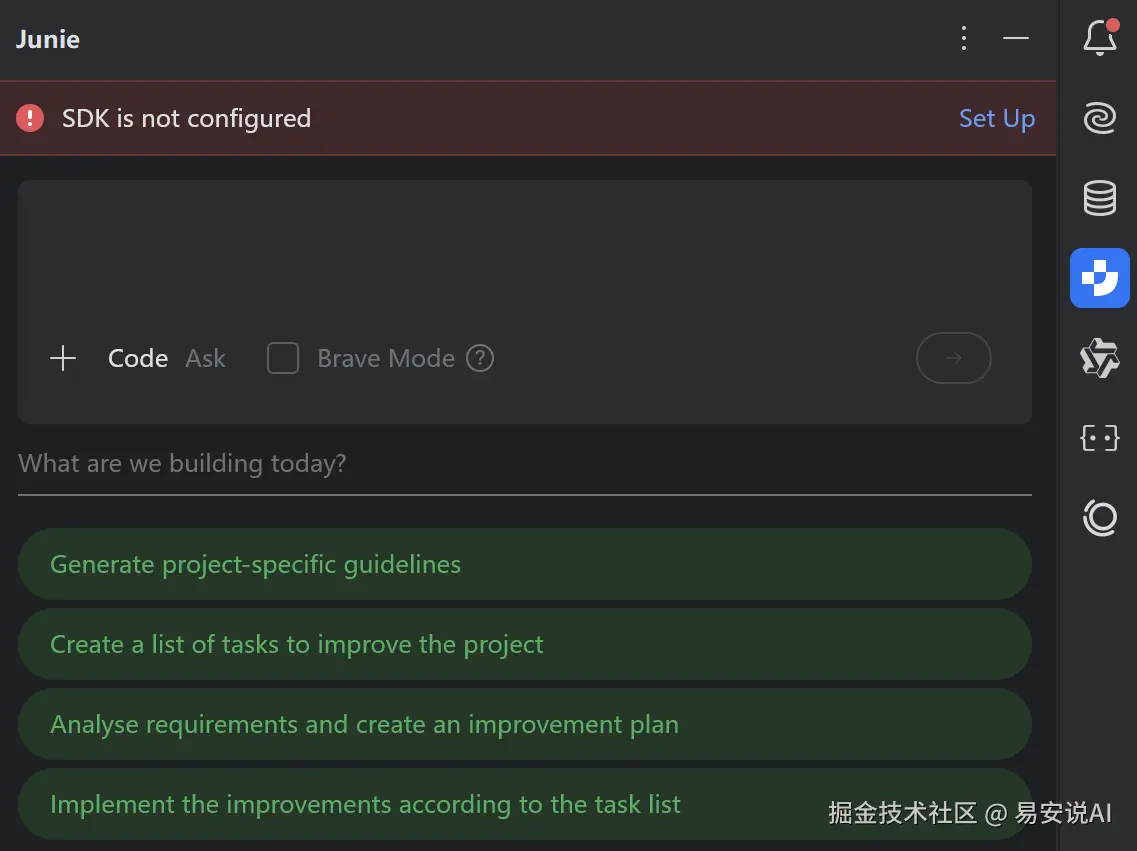1137x851 pixels.
Task: Hide the Junie panel with minimize dash
Action: (x=1016, y=39)
